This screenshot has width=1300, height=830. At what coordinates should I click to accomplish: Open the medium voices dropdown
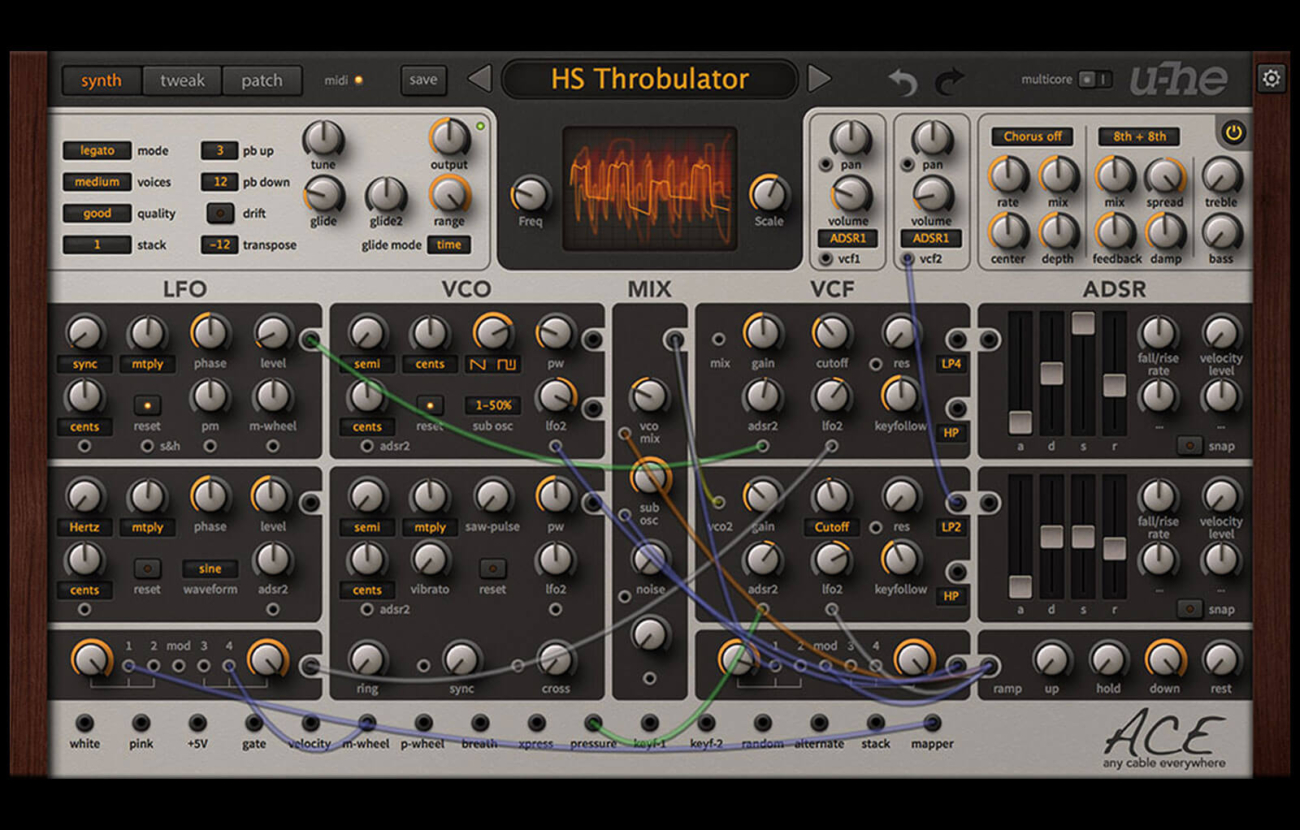click(x=97, y=182)
